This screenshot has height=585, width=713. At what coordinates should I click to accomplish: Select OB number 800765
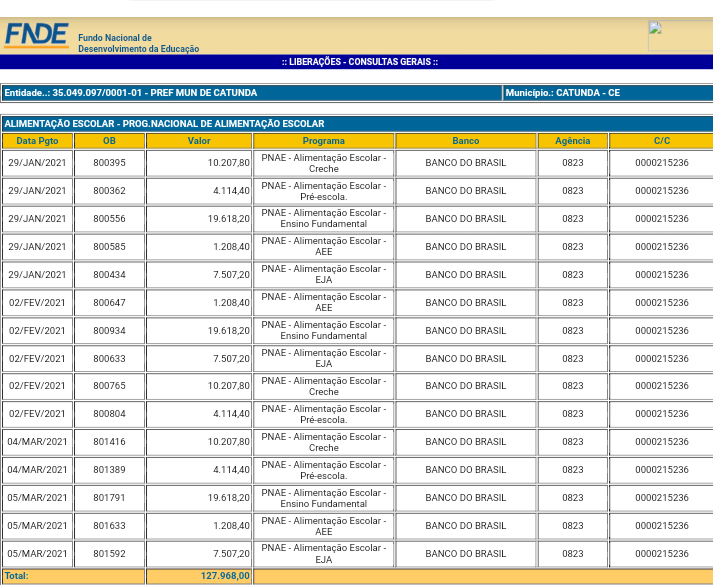(x=109, y=386)
